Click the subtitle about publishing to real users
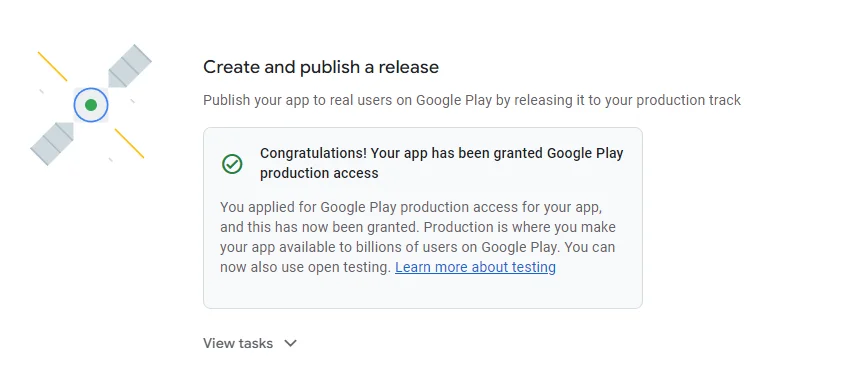 pos(472,100)
